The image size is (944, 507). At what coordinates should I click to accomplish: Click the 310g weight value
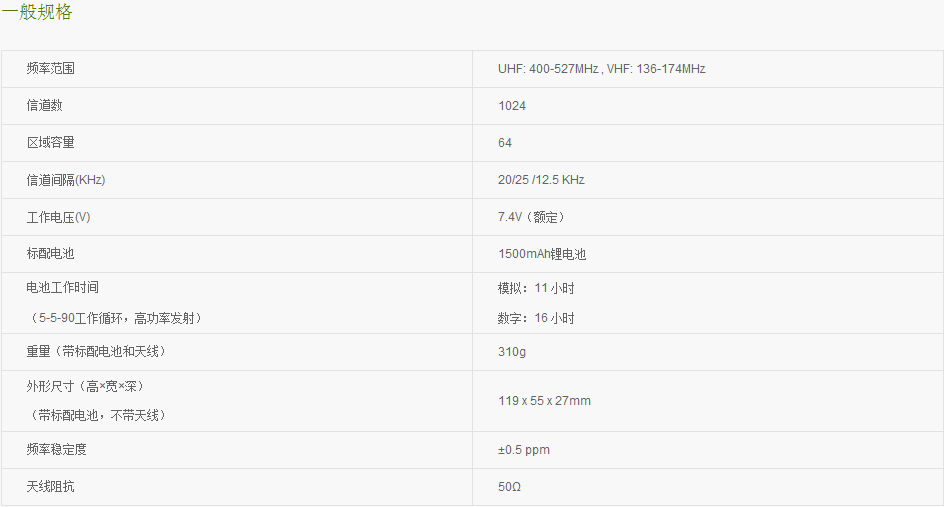[512, 352]
